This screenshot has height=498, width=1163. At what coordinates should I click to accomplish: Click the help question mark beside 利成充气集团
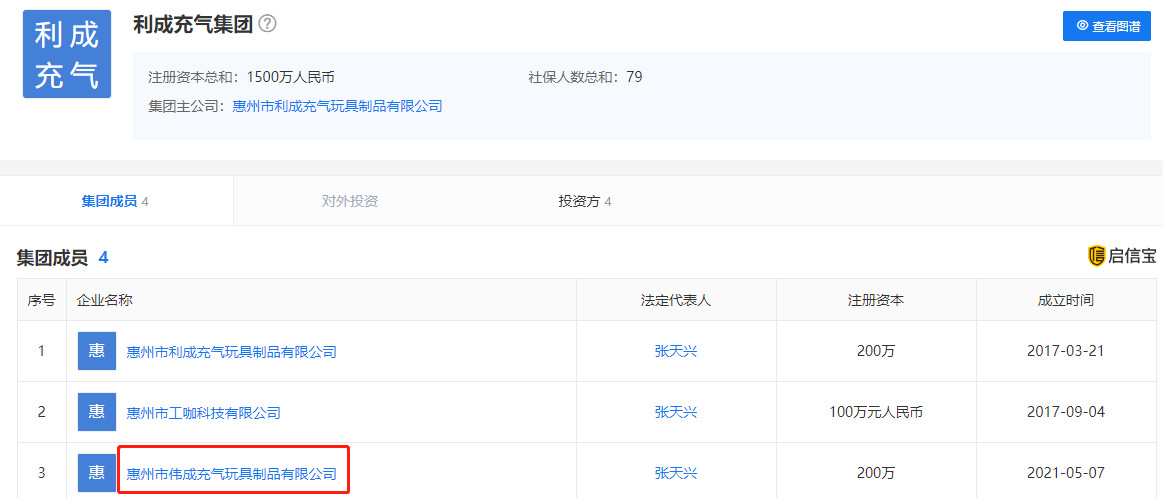(x=268, y=24)
